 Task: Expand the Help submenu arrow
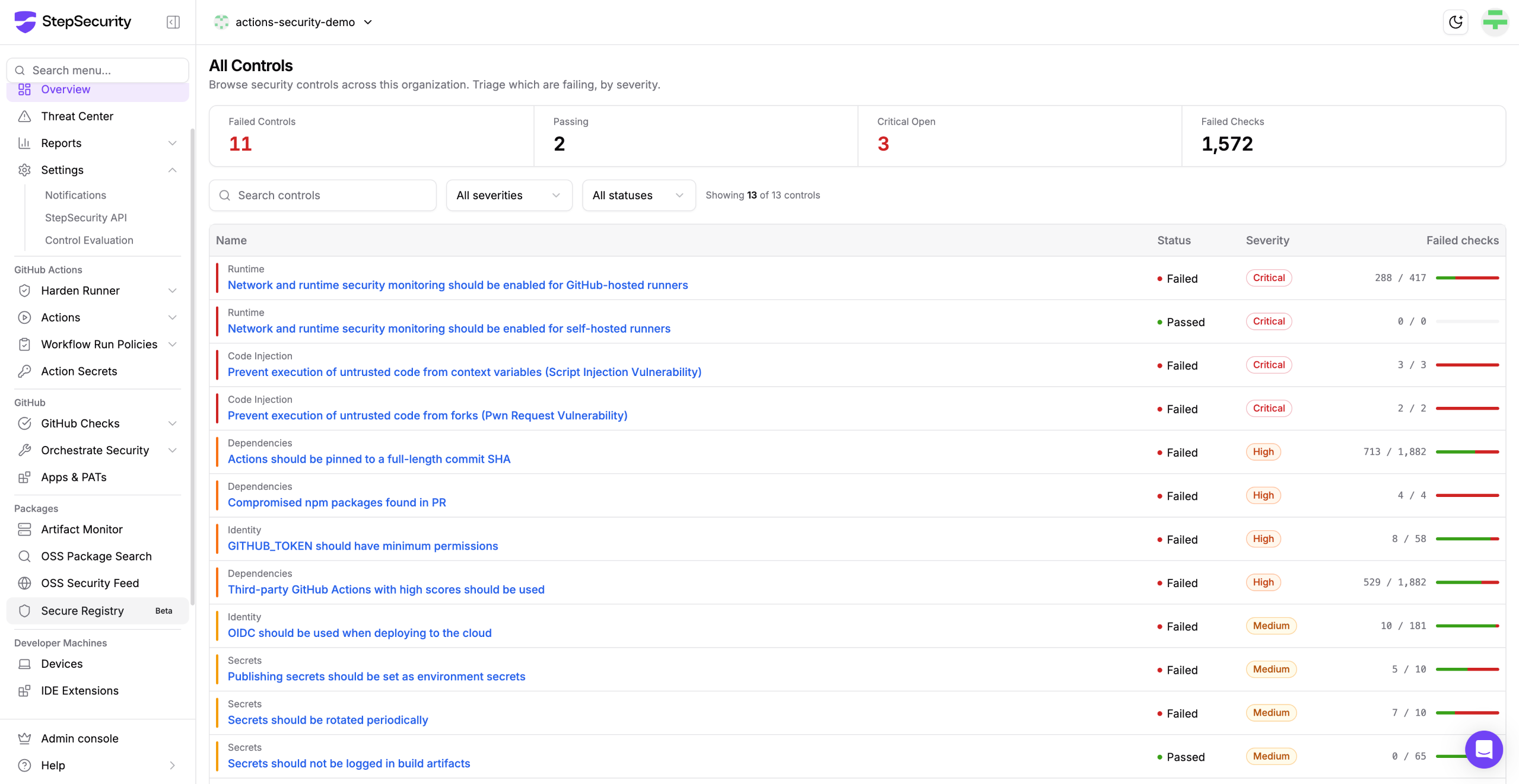click(173, 766)
